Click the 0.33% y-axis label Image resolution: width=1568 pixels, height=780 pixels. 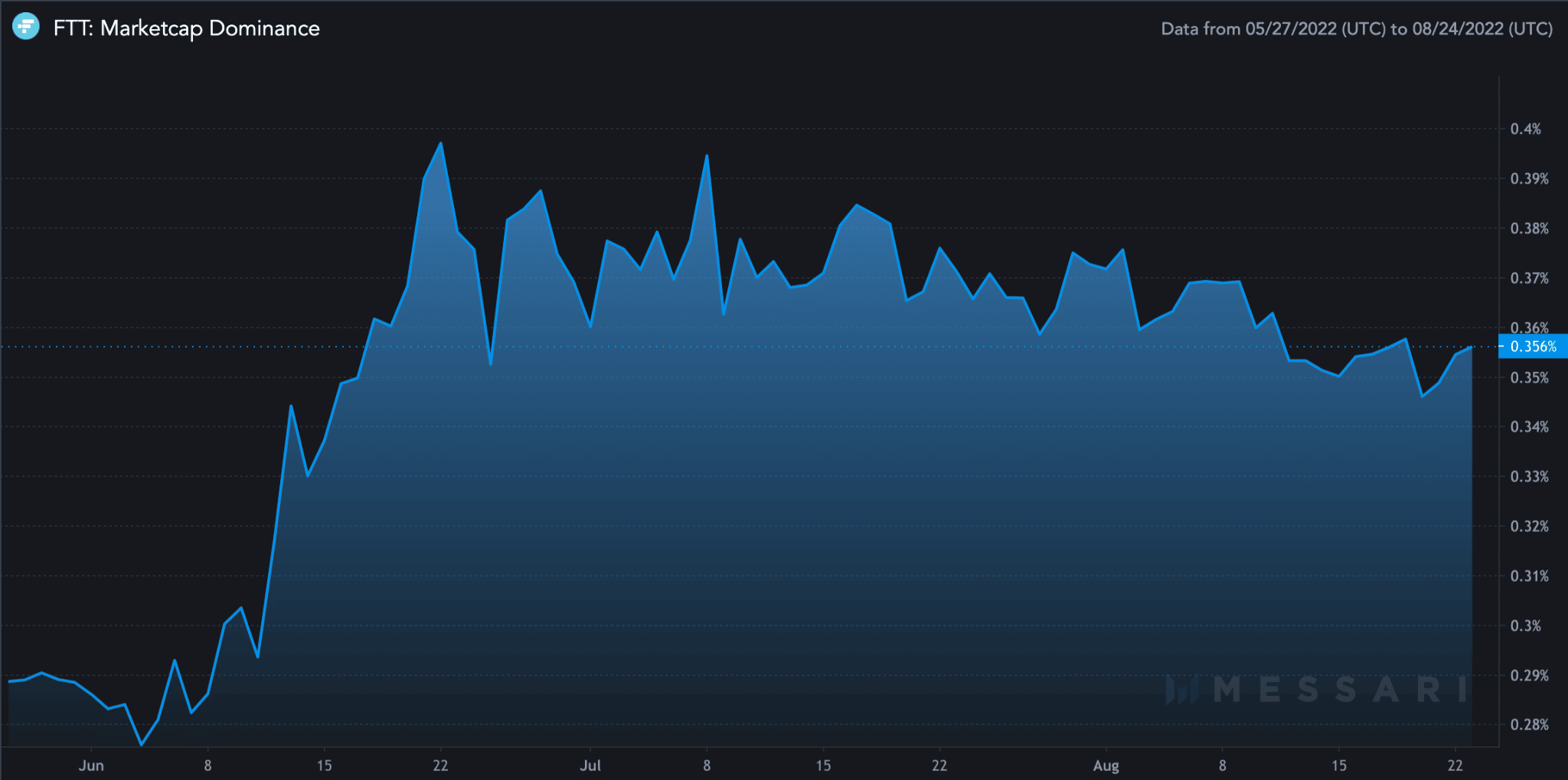coord(1529,476)
